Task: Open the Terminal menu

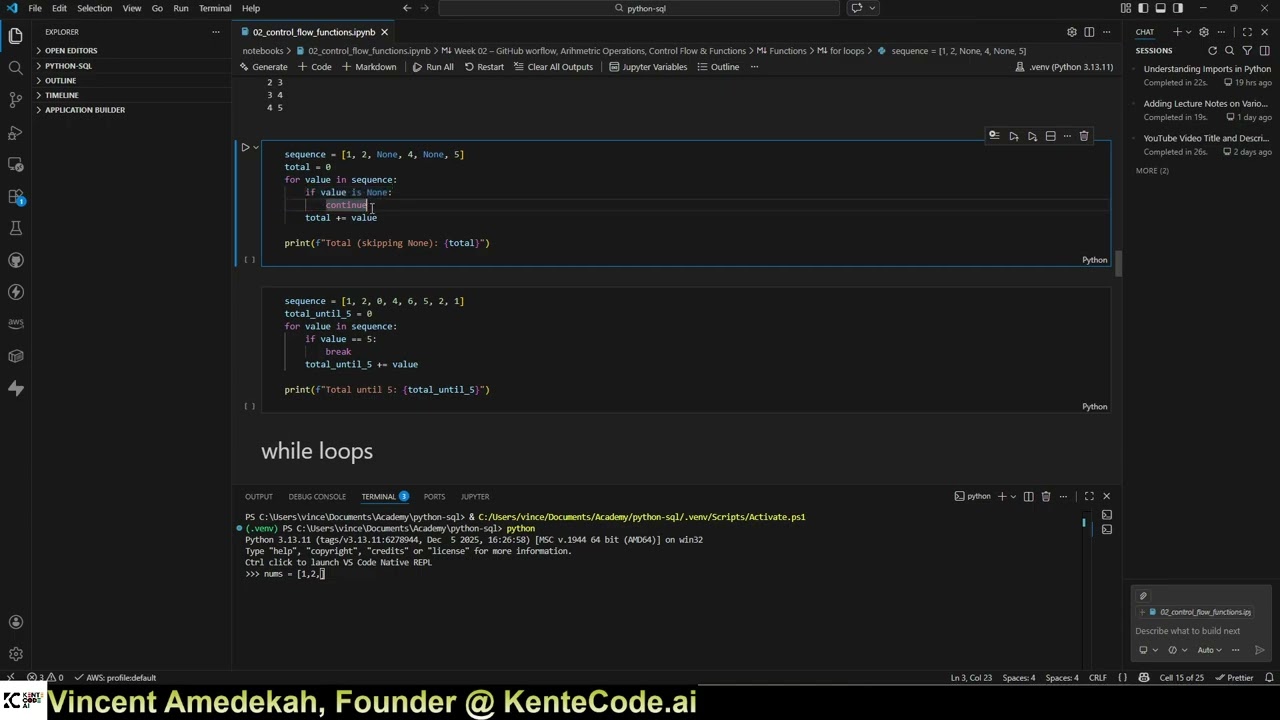Action: (215, 8)
